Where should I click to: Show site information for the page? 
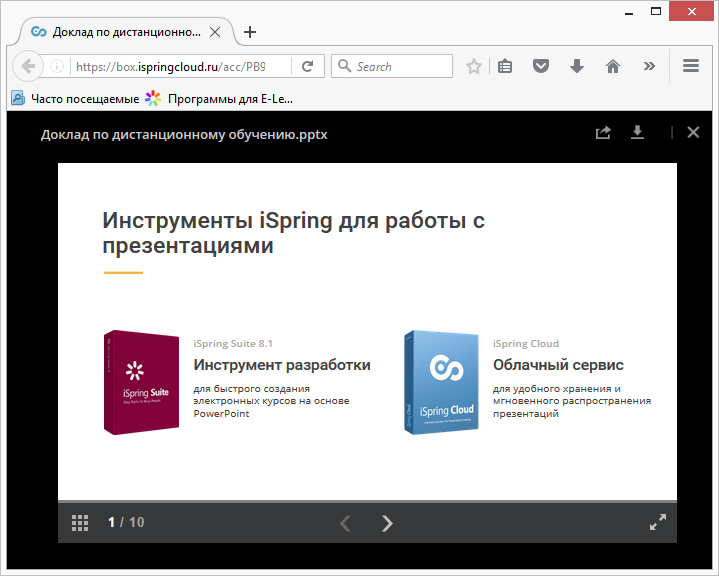pyautogui.click(x=56, y=66)
